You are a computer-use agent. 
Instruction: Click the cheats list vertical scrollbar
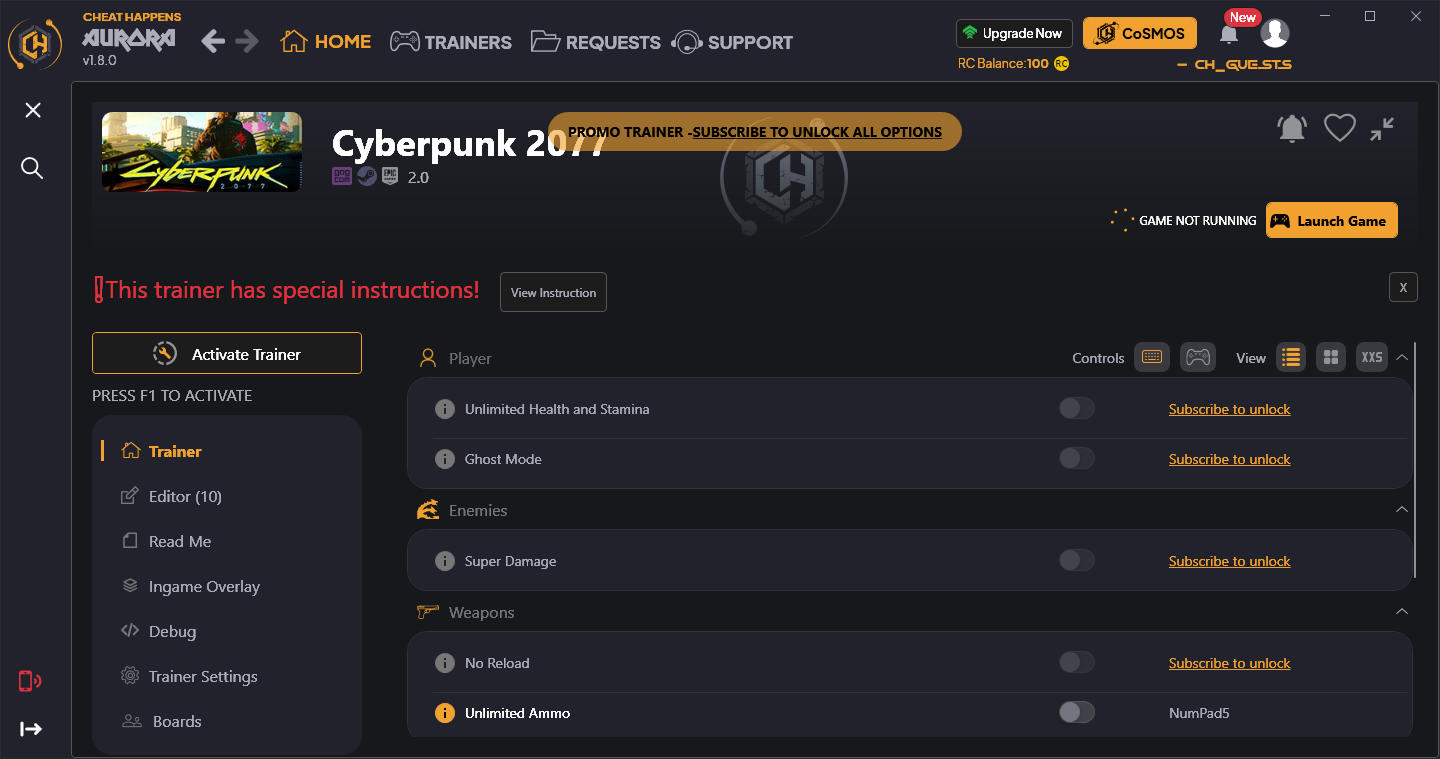click(1415, 460)
